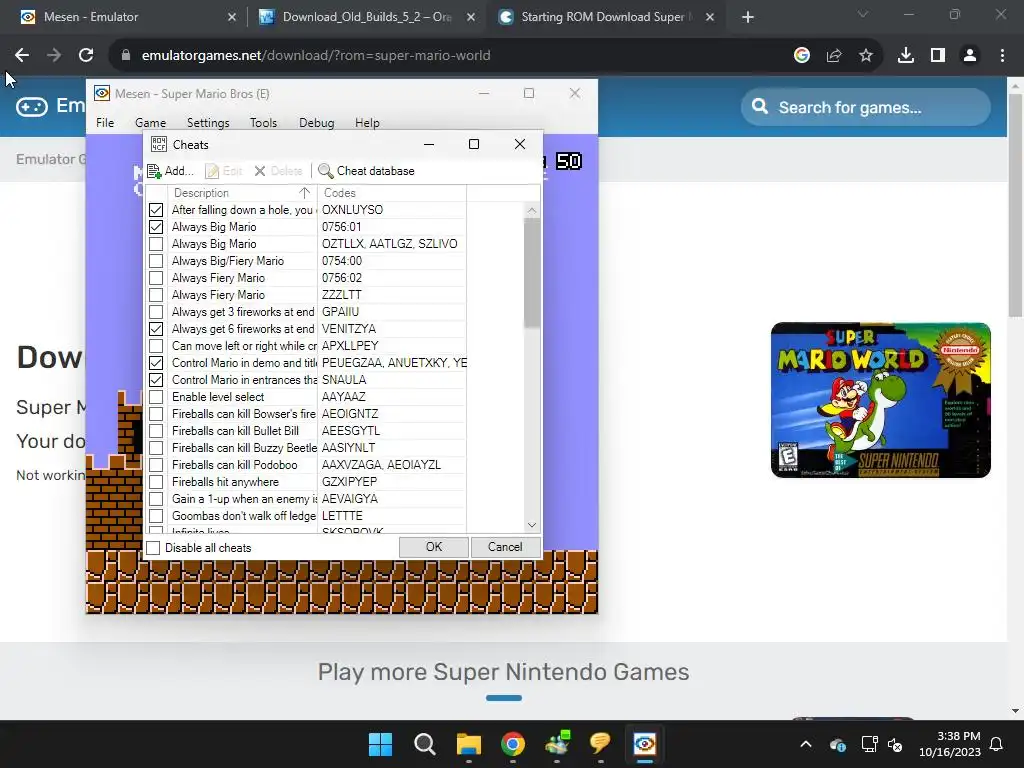1024x768 pixels.
Task: Open the notification bell
Action: (x=997, y=744)
